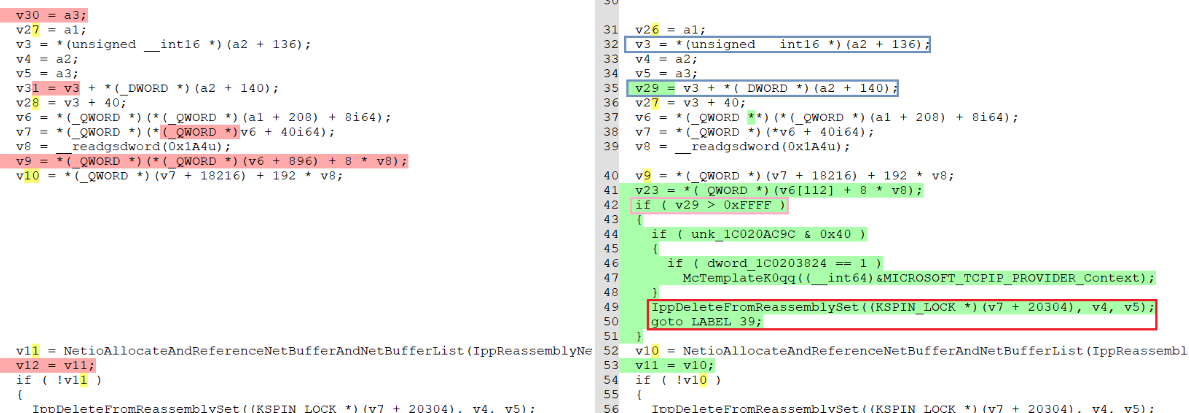This screenshot has height=413, width=1189.
Task: Click the 'goto LABEL_39;' statement
Action: pos(705,321)
